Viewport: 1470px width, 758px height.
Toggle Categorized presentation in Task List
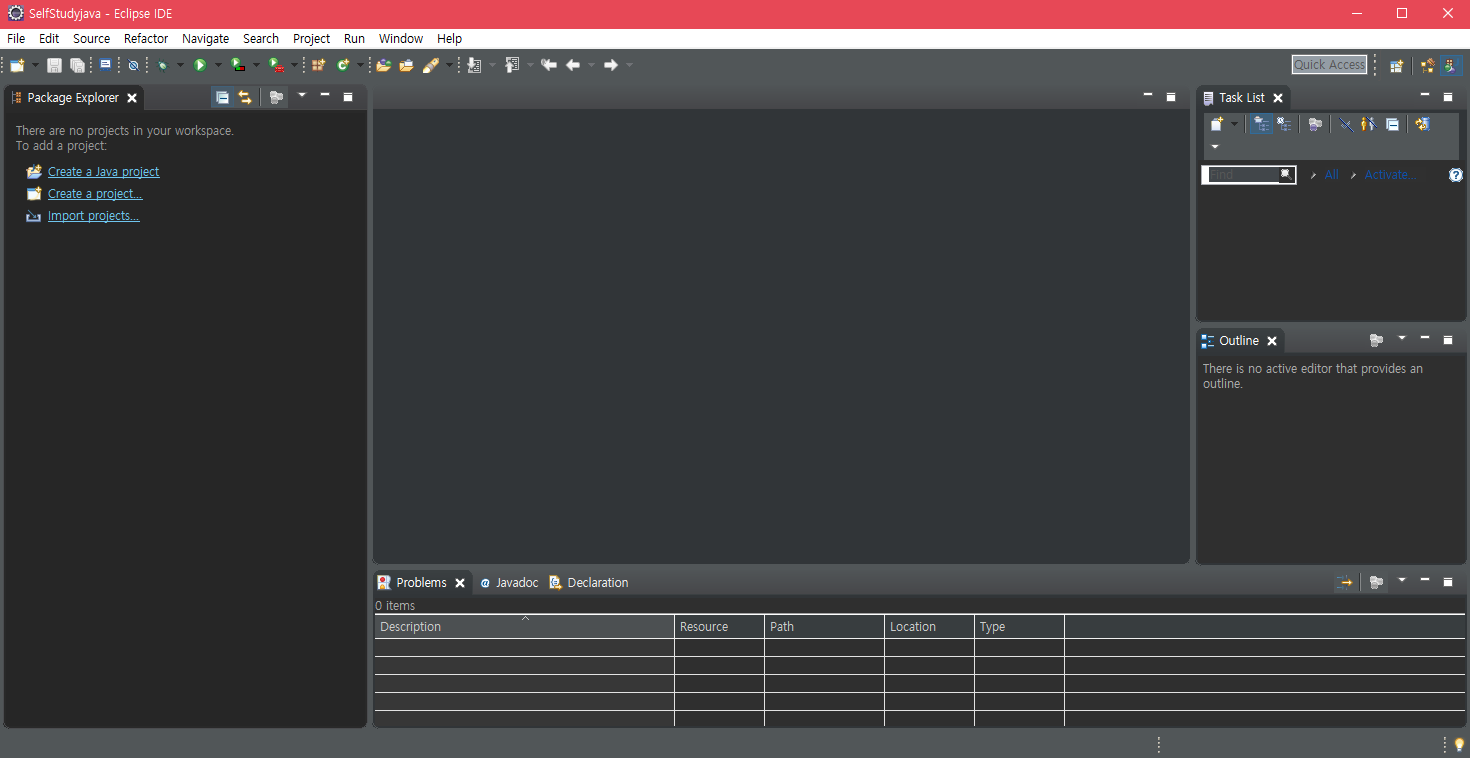tap(1262, 124)
